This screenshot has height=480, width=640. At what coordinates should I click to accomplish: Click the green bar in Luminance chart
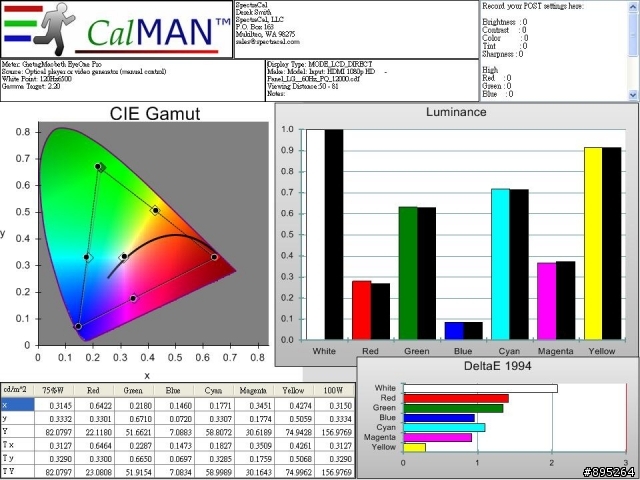click(408, 273)
